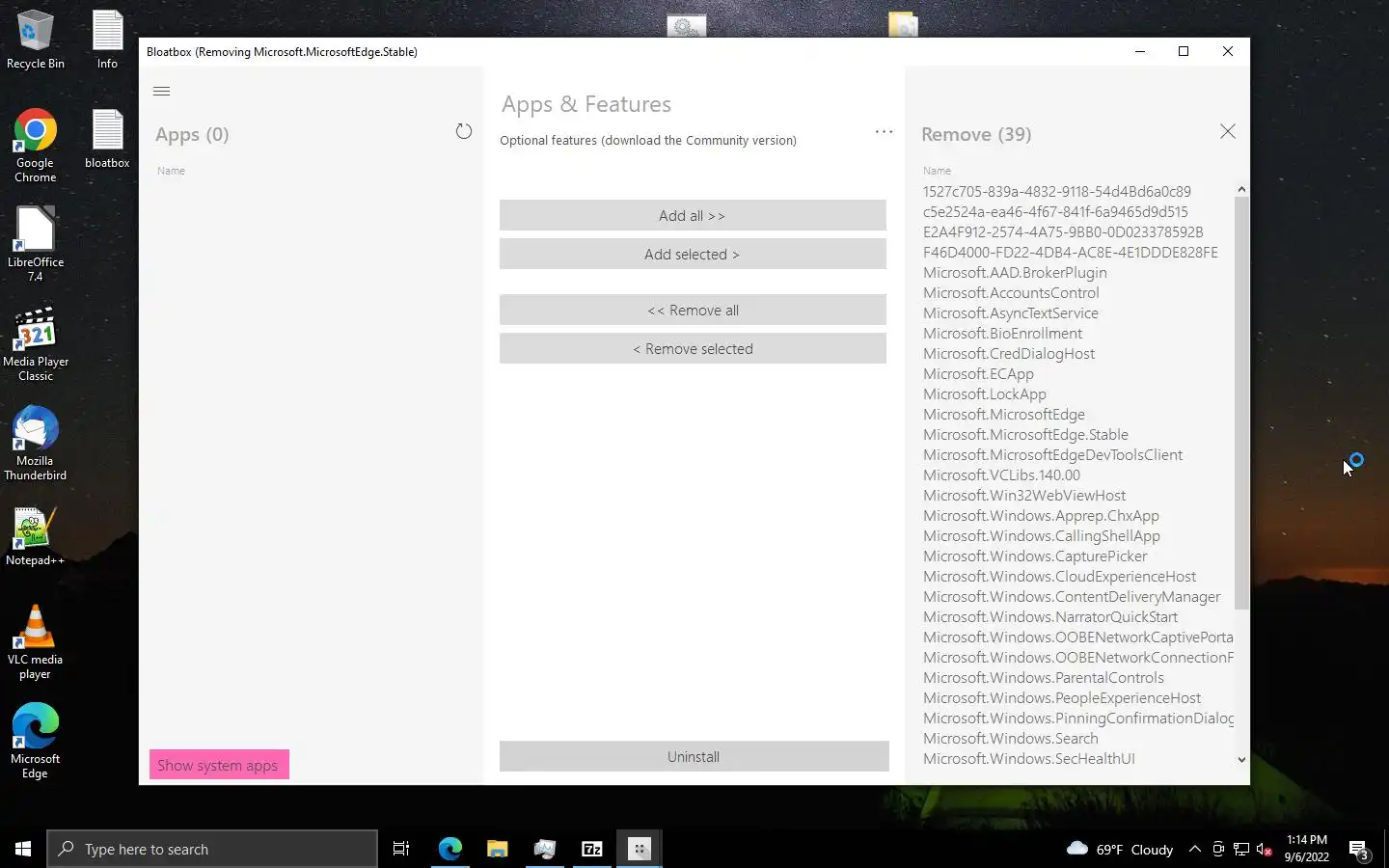Select Microsoft.AccountsControl in list
Image resolution: width=1389 pixels, height=868 pixels.
pyautogui.click(x=1011, y=292)
